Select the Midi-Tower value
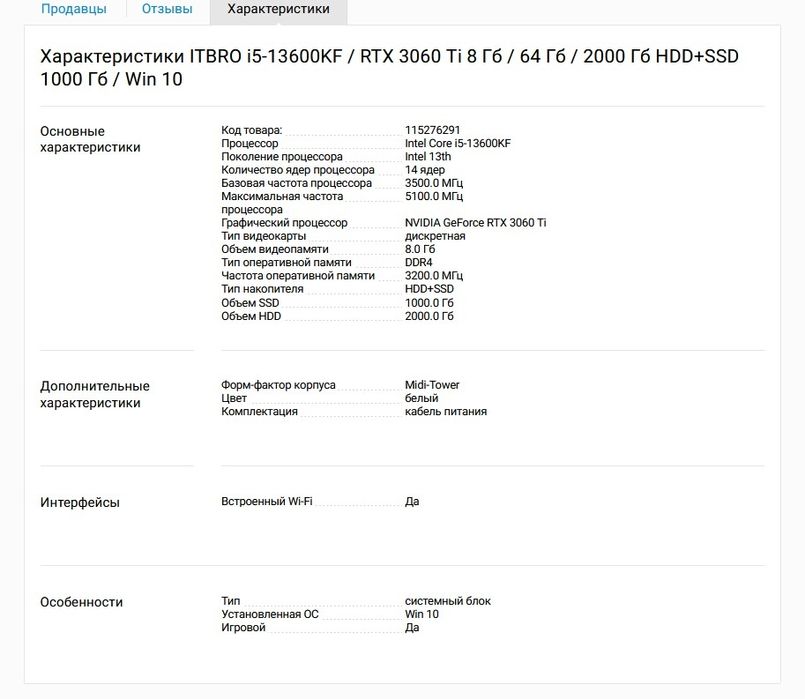805x699 pixels. (x=432, y=385)
